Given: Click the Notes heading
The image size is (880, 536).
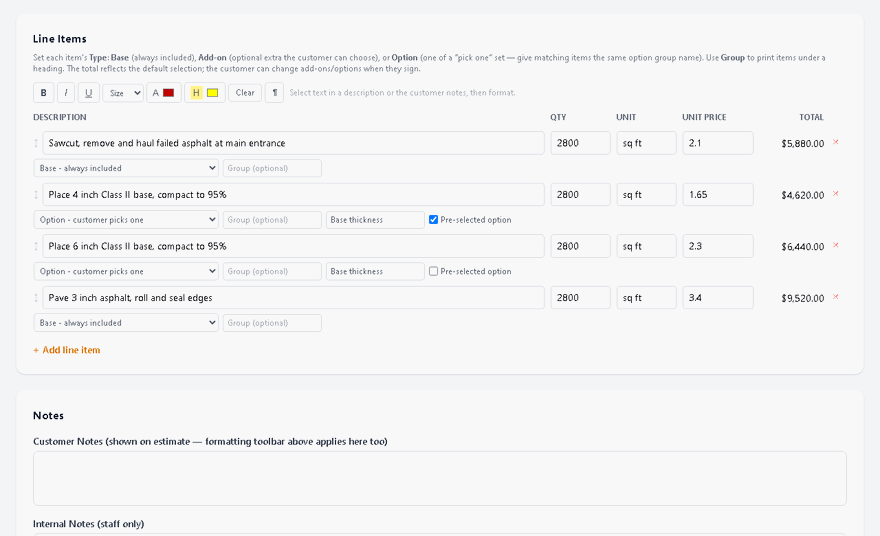Looking at the screenshot, I should 48,415.
